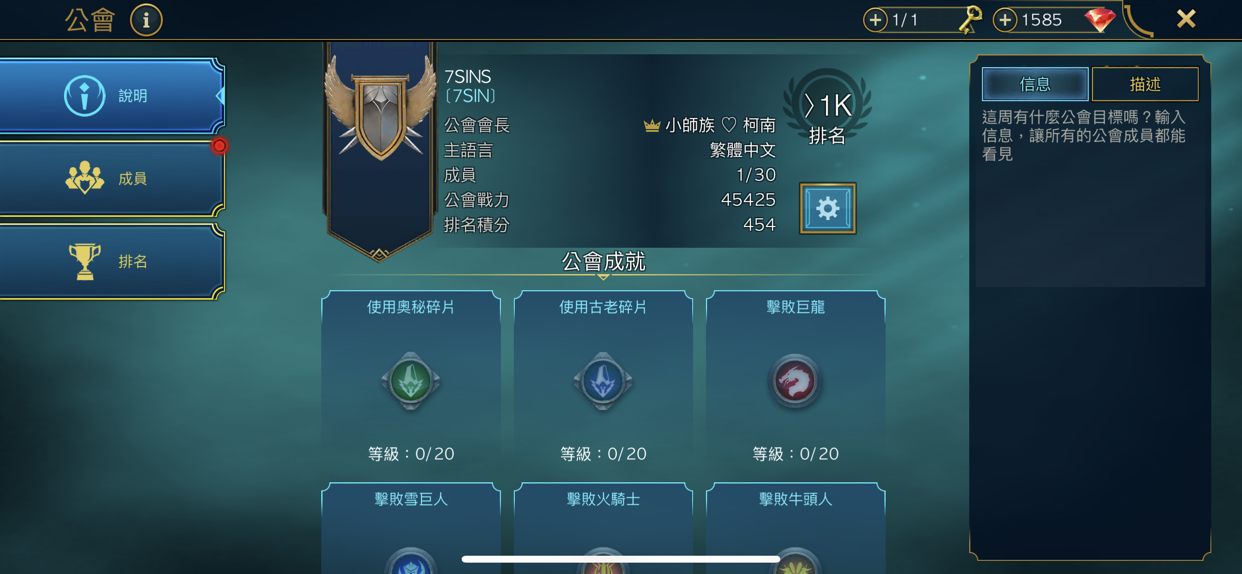1242x574 pixels.
Task: Add keys with plus icon
Action: point(875,20)
